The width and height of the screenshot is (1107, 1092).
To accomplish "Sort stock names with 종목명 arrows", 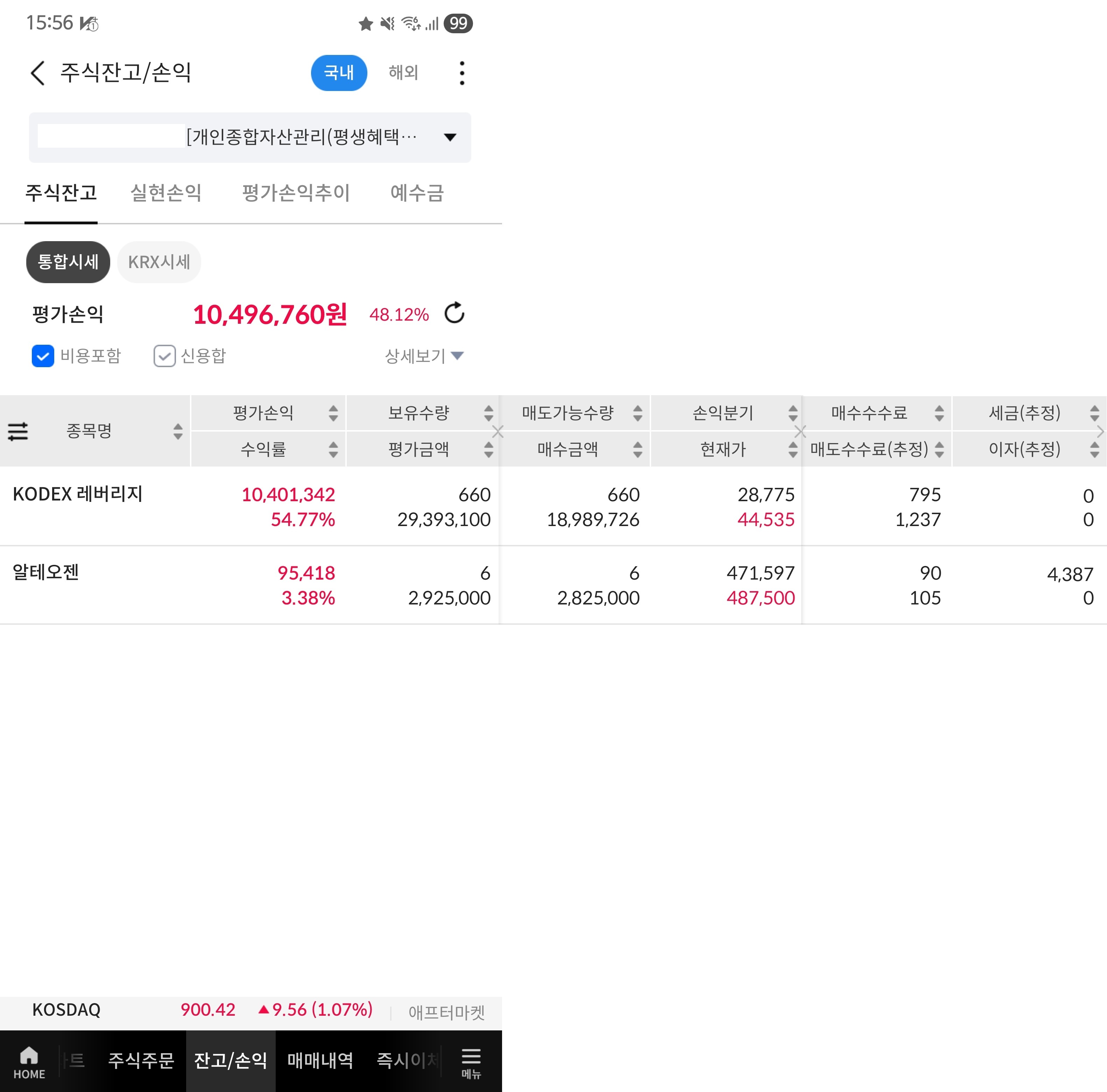I will coord(178,431).
